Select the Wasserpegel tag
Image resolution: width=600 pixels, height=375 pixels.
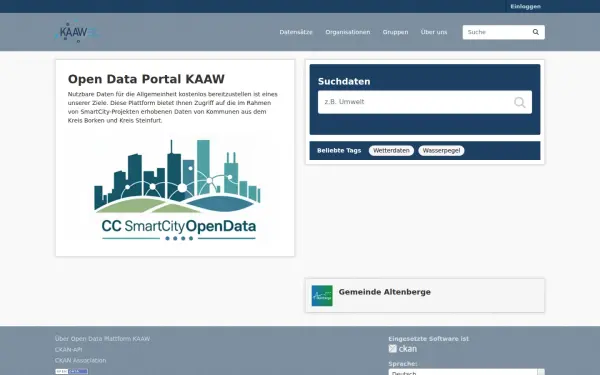pyautogui.click(x=441, y=150)
